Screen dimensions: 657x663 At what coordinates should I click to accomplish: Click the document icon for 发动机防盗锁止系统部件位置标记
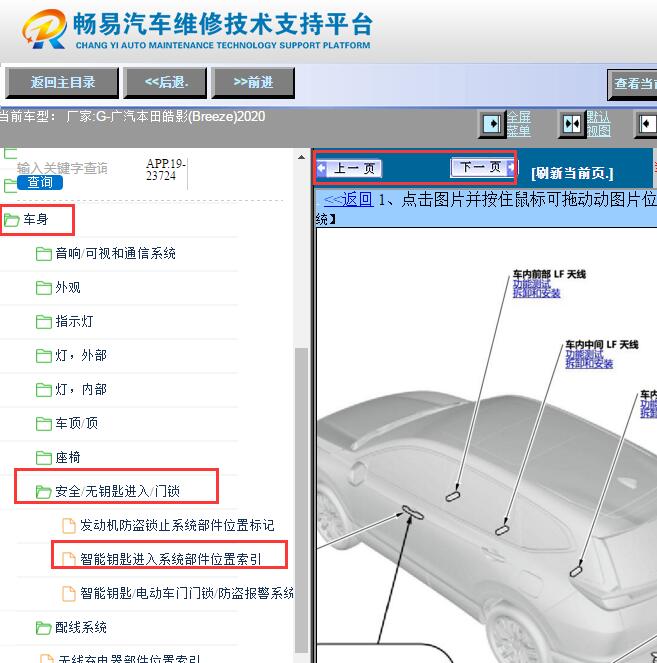click(69, 525)
